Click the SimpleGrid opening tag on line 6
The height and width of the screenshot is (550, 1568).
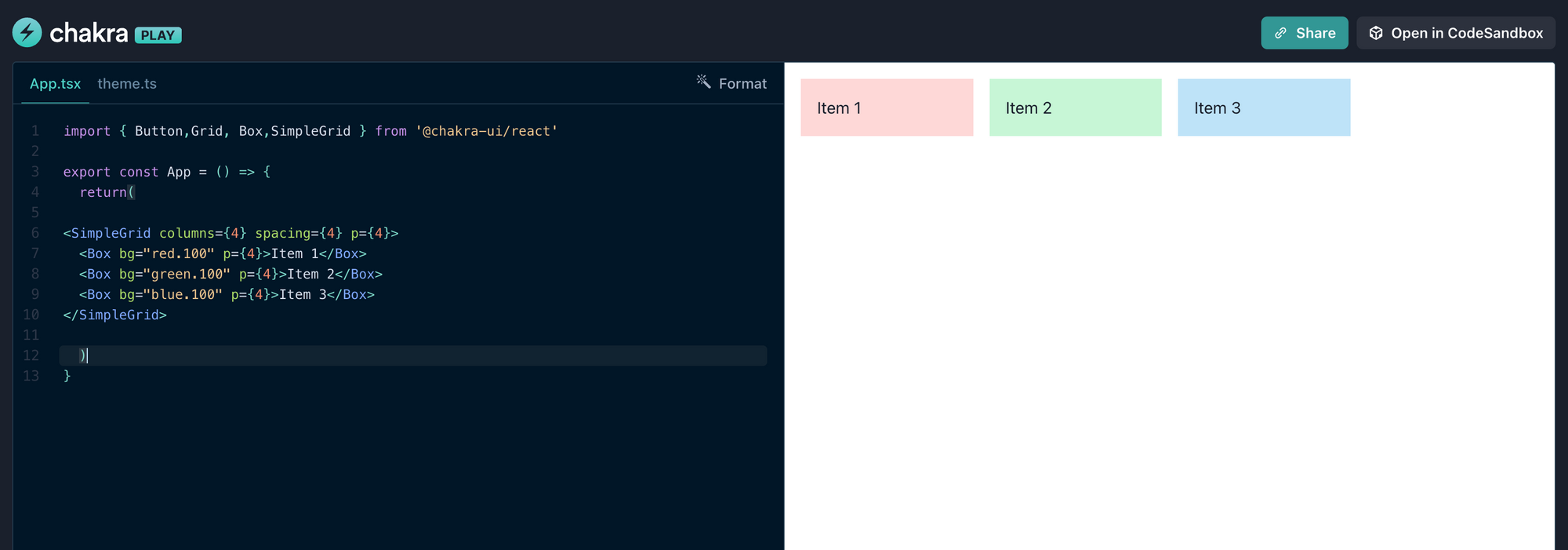coord(111,233)
